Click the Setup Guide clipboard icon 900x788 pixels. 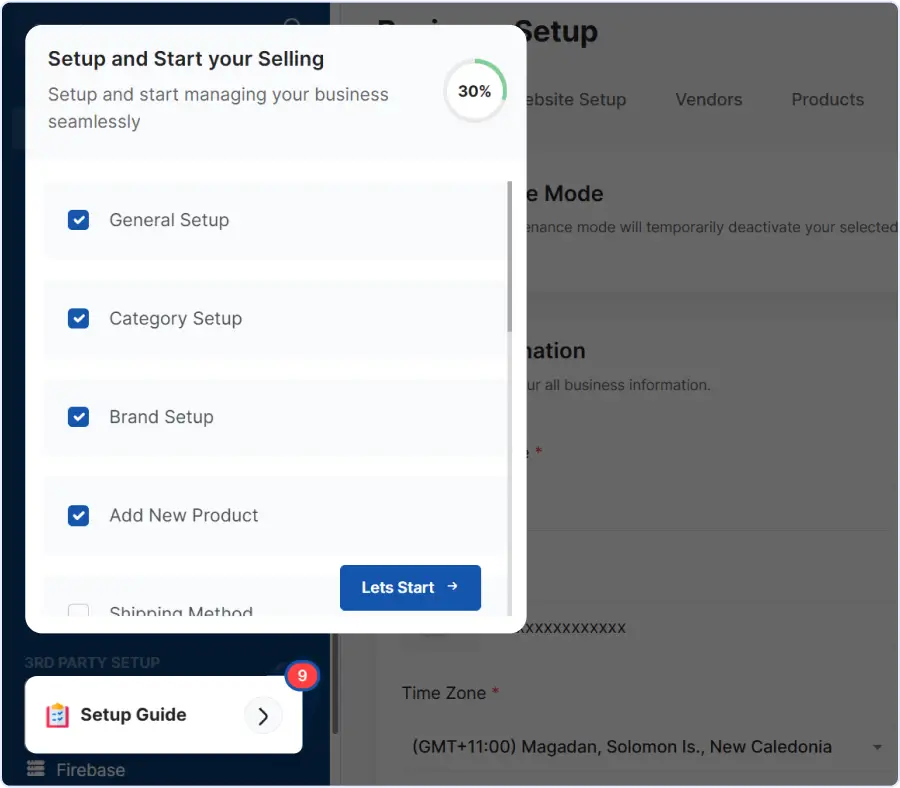(x=57, y=714)
